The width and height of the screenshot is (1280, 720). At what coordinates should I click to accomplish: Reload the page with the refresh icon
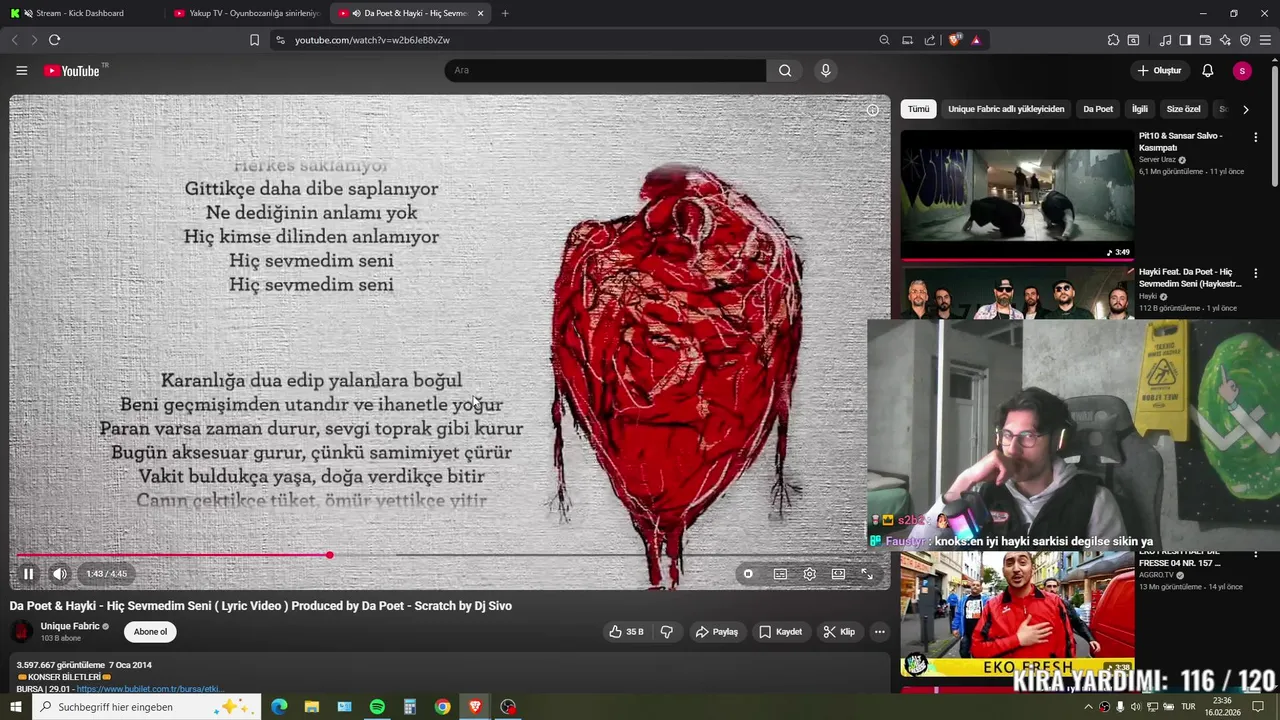point(54,40)
